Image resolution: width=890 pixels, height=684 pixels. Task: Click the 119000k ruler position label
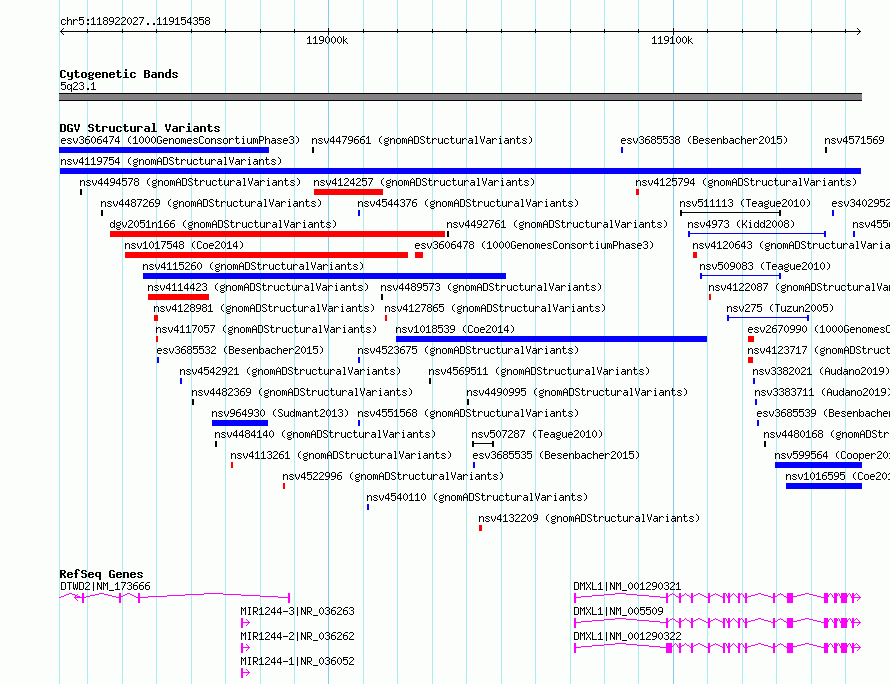(327, 40)
